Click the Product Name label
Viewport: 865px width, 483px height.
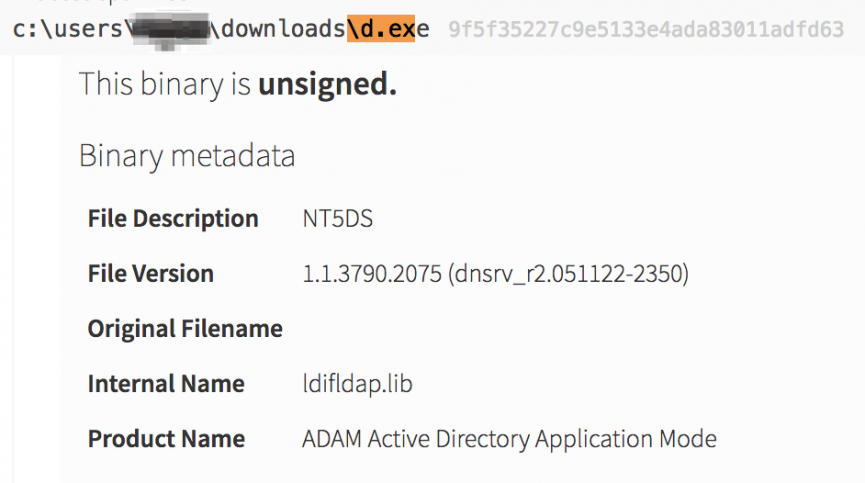(x=166, y=439)
